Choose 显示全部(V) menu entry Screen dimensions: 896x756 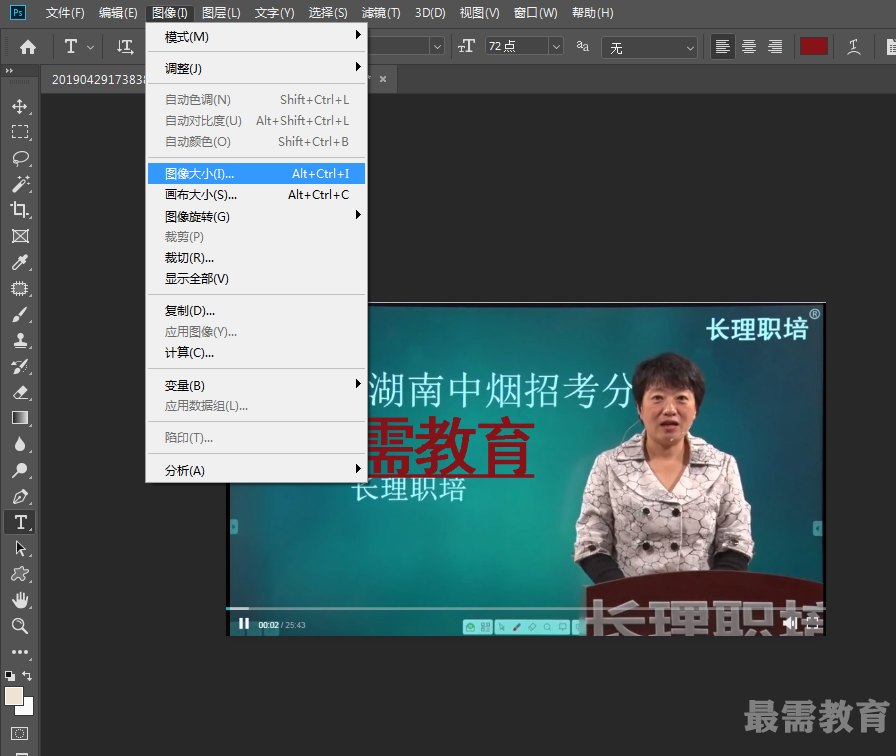(256, 279)
